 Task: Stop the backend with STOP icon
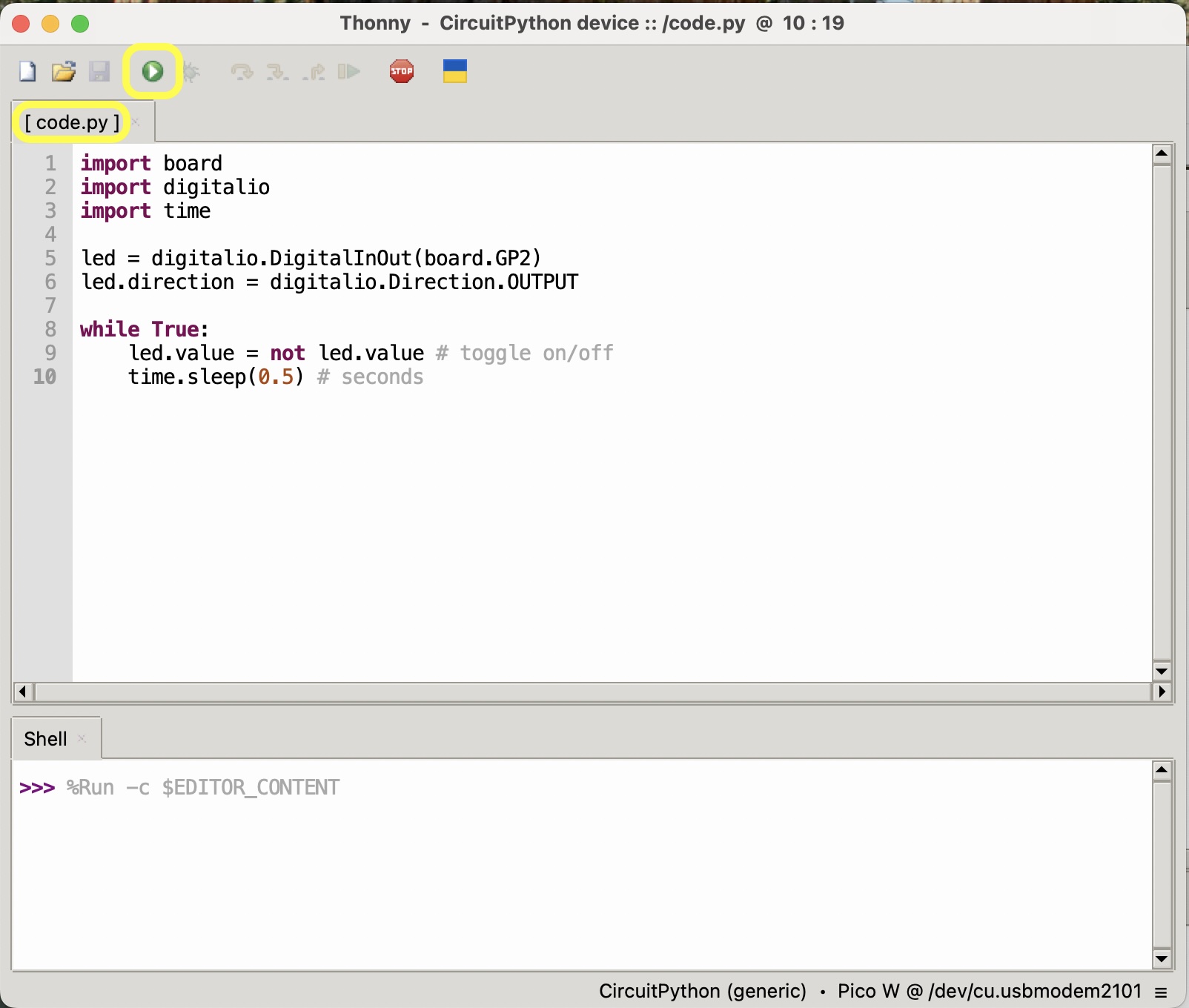pyautogui.click(x=402, y=72)
